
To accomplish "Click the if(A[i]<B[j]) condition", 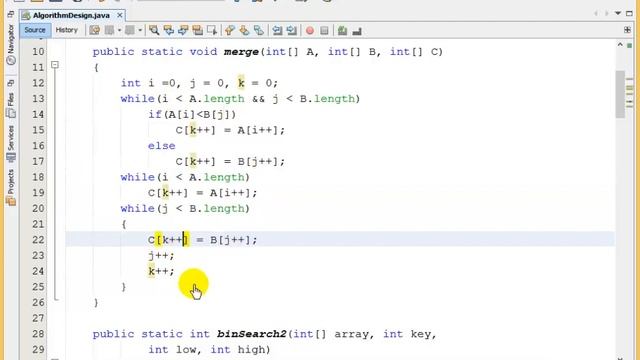I will pos(192,114).
